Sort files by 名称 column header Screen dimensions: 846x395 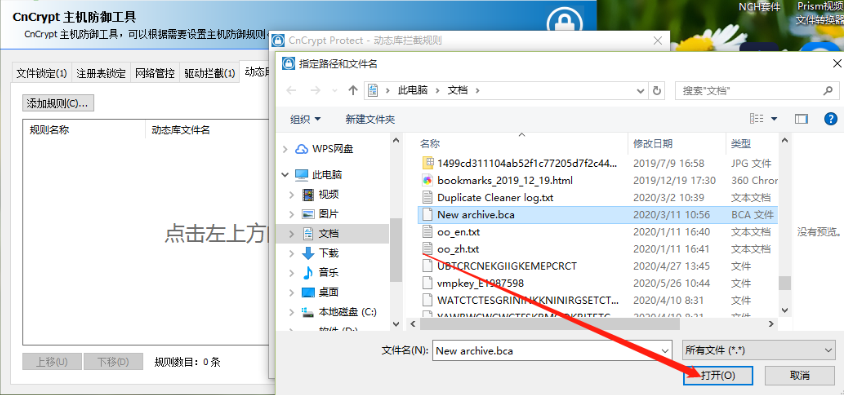point(430,144)
